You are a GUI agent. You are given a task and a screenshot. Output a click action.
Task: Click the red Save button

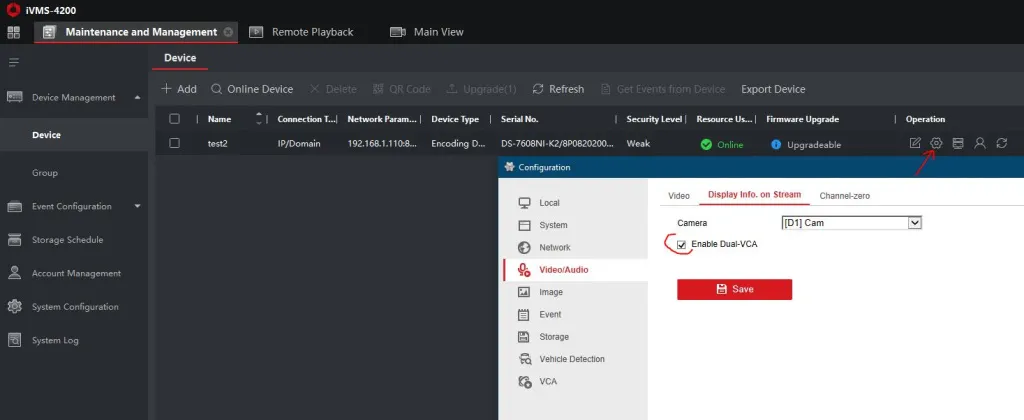pyautogui.click(x=734, y=289)
